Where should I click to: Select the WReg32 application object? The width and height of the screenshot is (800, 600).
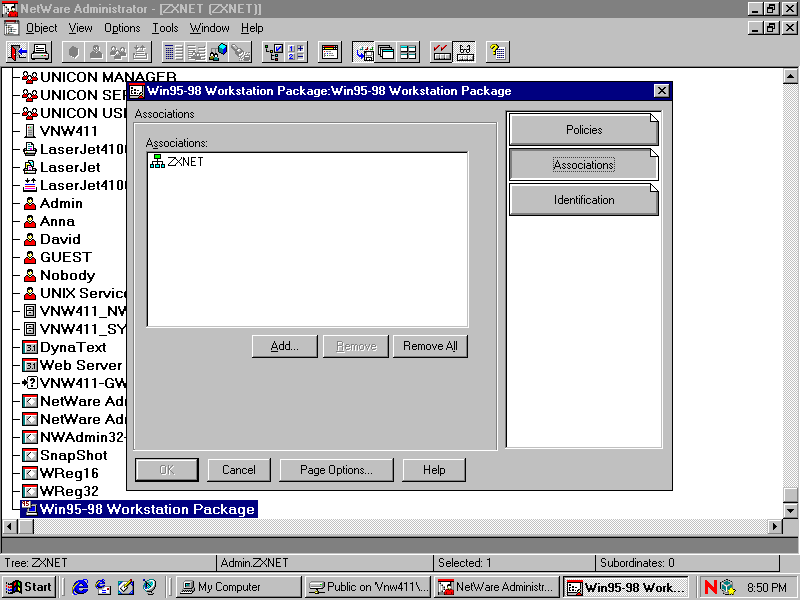61,491
